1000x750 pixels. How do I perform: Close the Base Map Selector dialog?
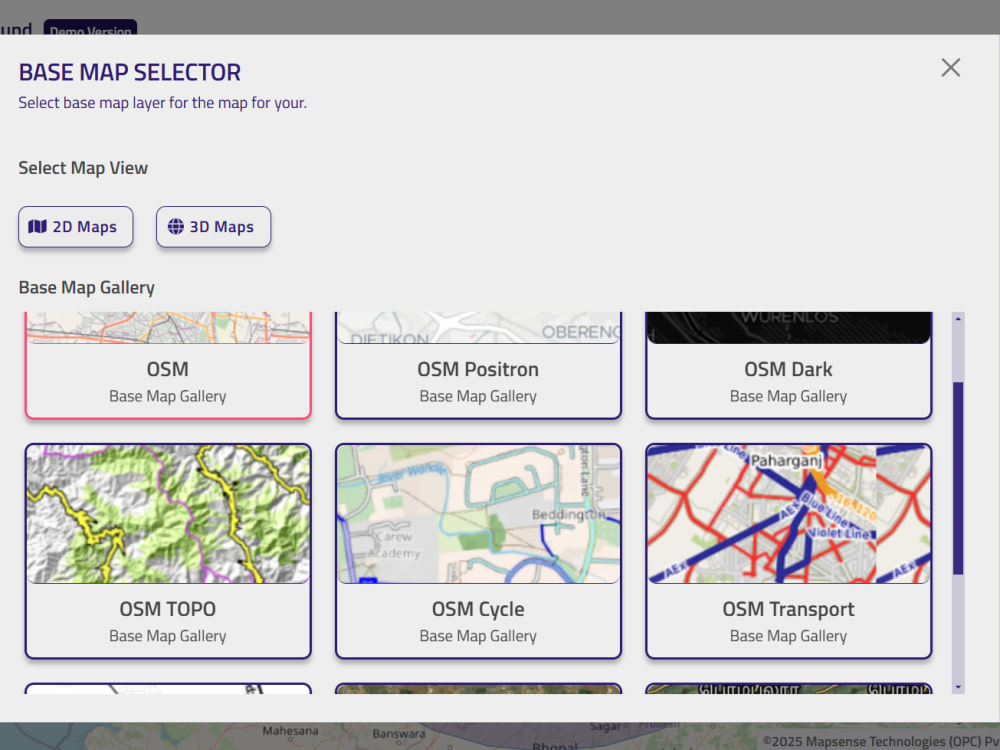pyautogui.click(x=950, y=68)
